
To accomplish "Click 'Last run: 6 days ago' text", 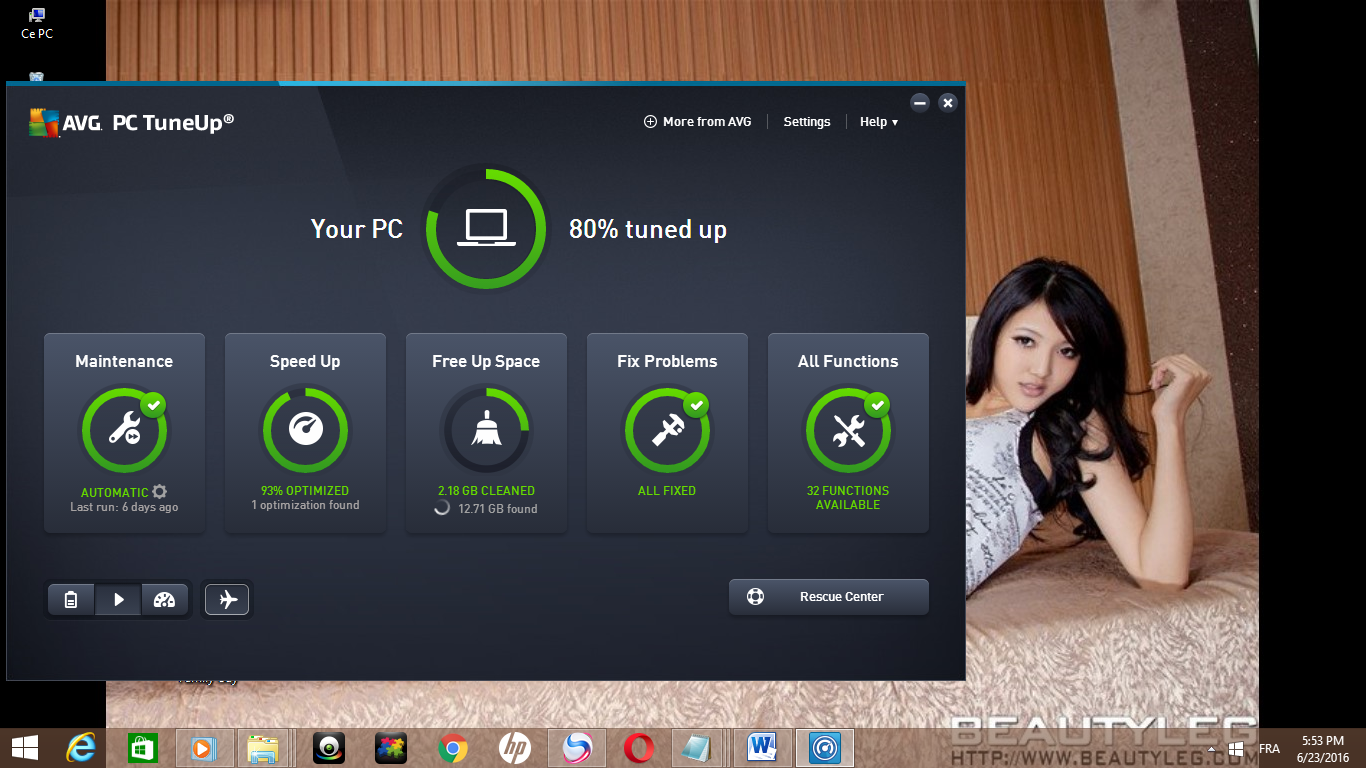I will pyautogui.click(x=124, y=507).
